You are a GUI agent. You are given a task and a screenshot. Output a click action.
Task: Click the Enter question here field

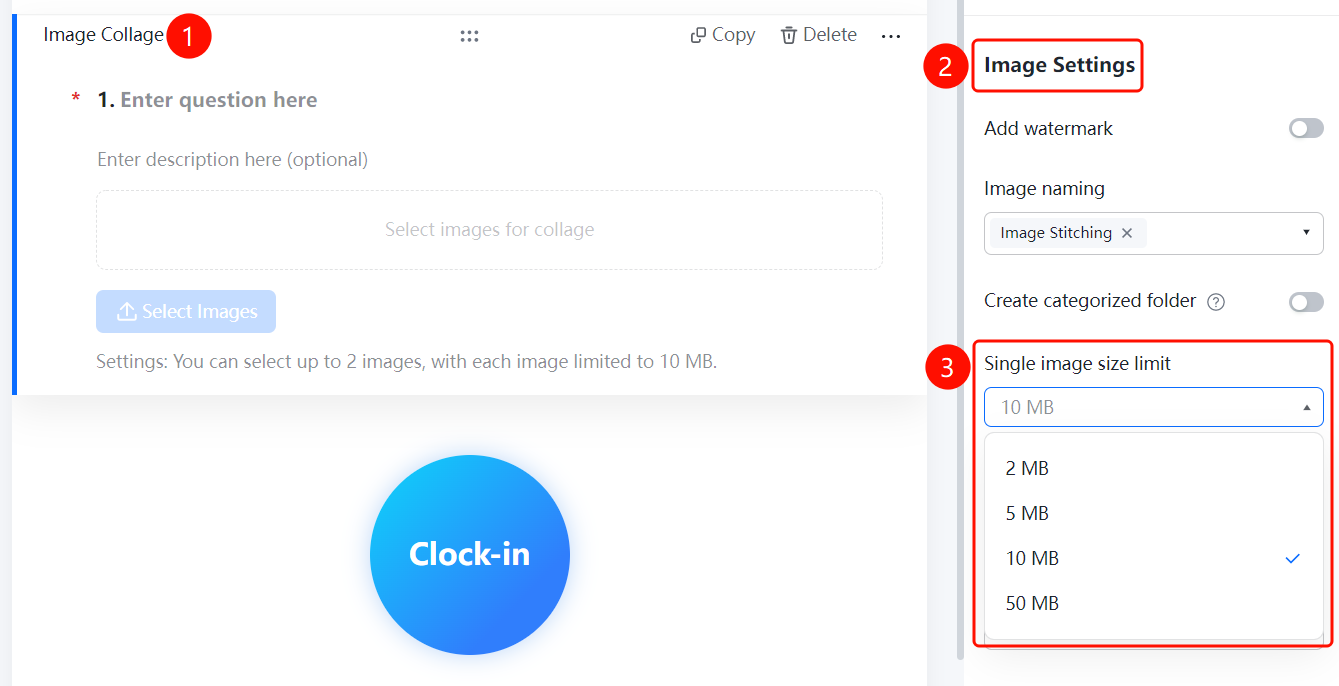click(x=219, y=100)
